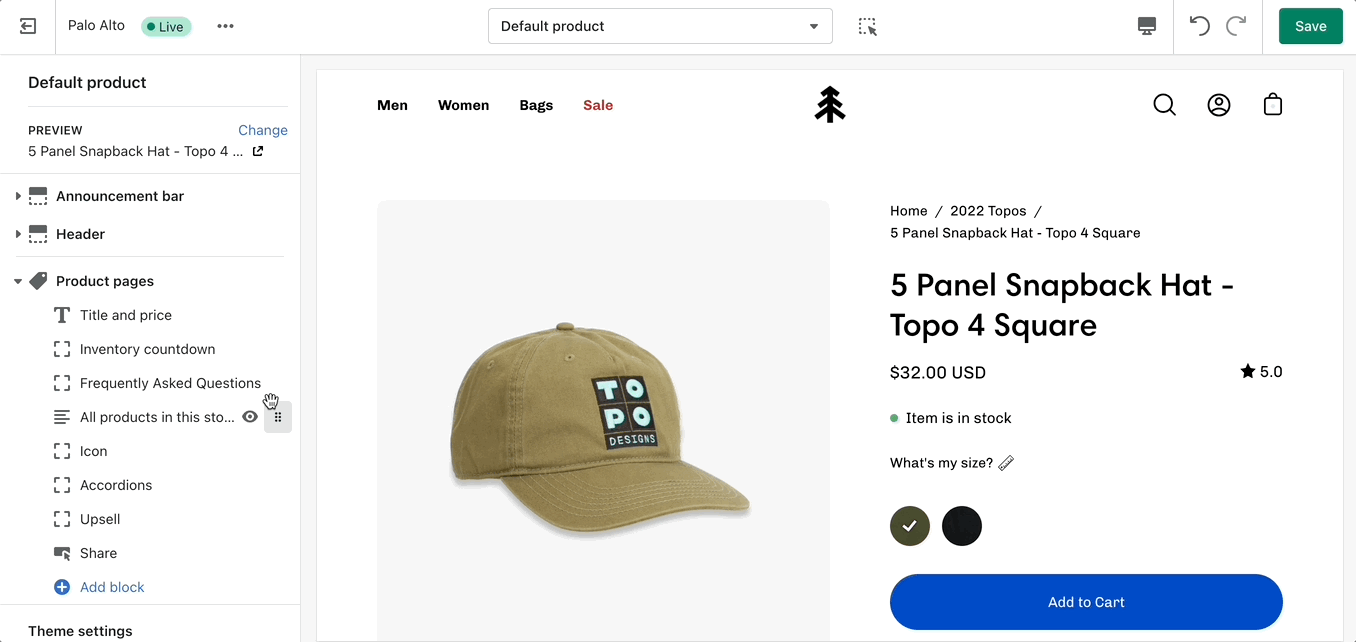Screen dimensions: 1356x642
Task: Select the black color variant
Action: (x=962, y=526)
